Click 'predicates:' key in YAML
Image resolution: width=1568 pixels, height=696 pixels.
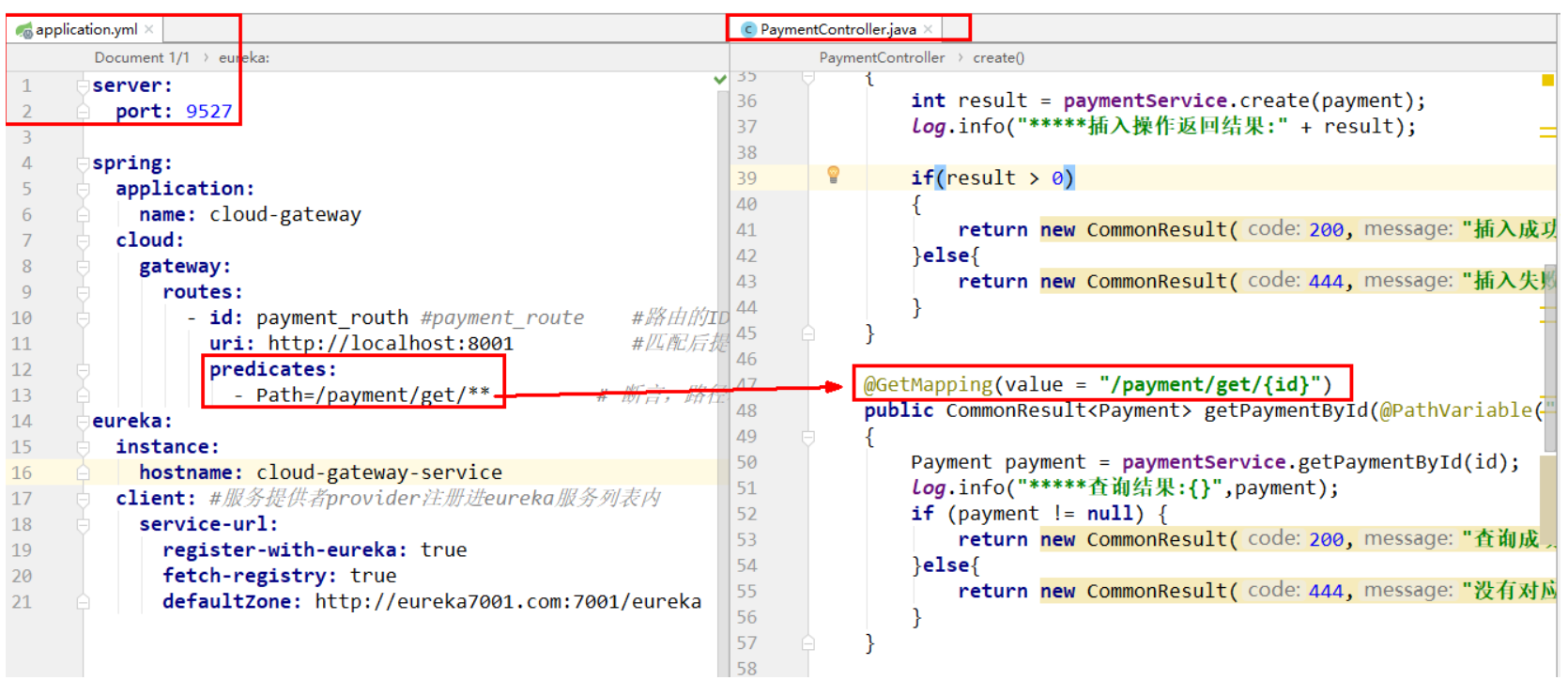(x=272, y=369)
